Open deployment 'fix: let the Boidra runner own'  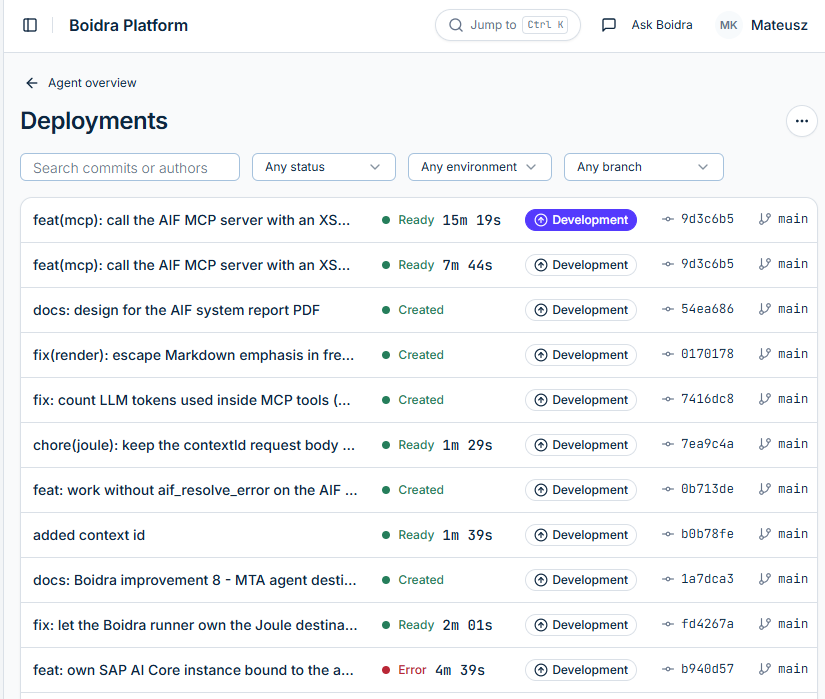[x=195, y=625]
